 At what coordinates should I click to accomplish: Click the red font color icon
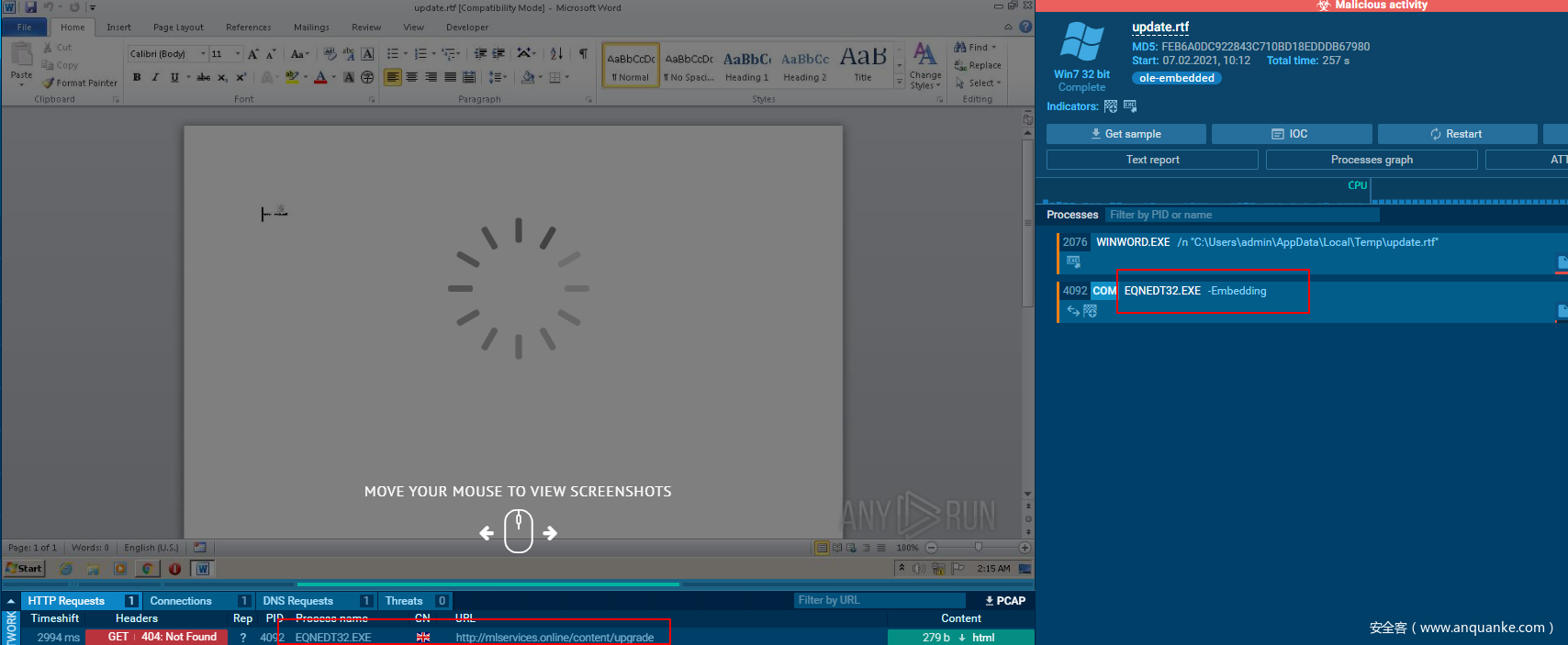point(320,78)
